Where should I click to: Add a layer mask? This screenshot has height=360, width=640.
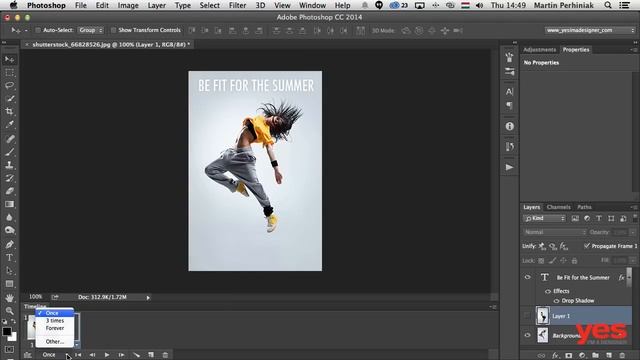569,356
